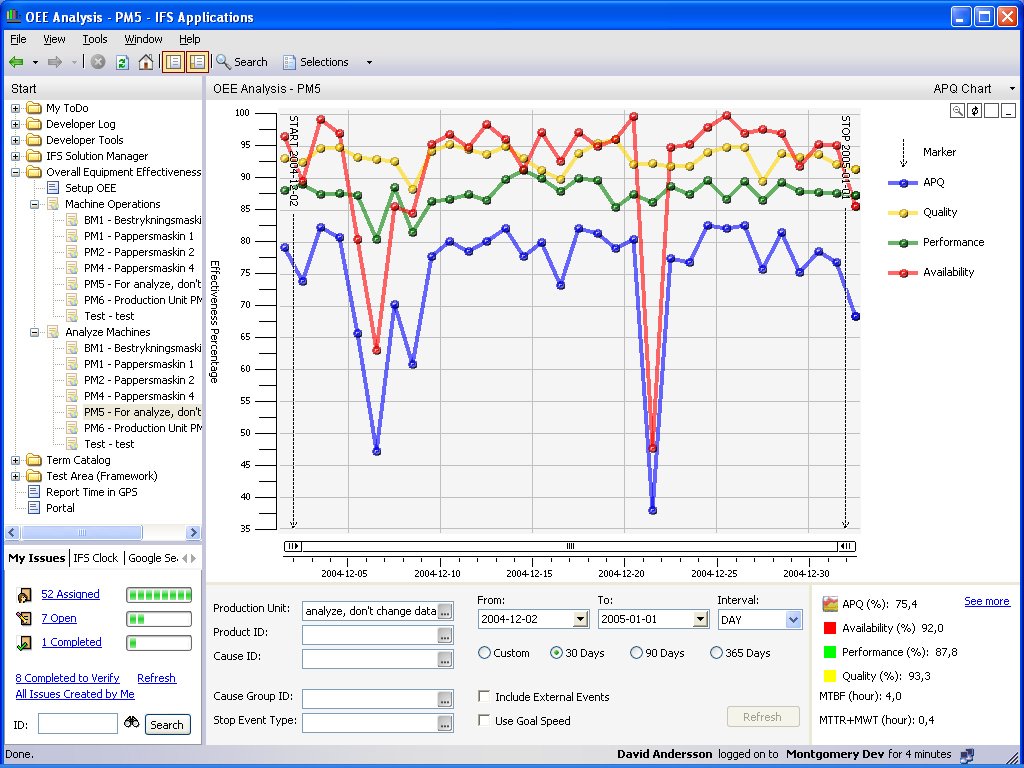
Task: Open the From date dropdown
Action: pos(580,619)
